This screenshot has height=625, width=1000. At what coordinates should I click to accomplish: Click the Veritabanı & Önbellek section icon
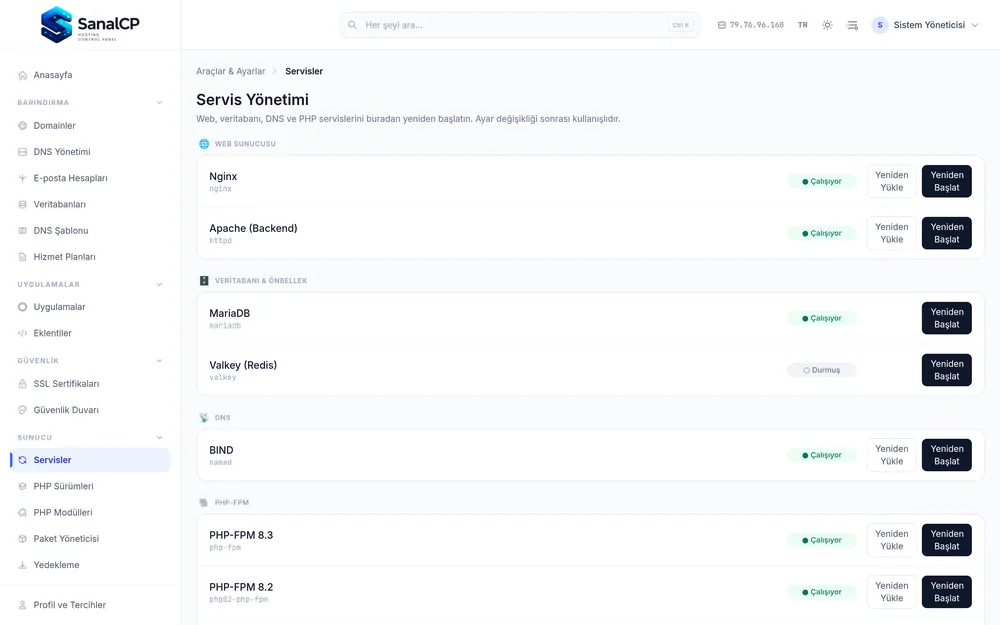(204, 281)
